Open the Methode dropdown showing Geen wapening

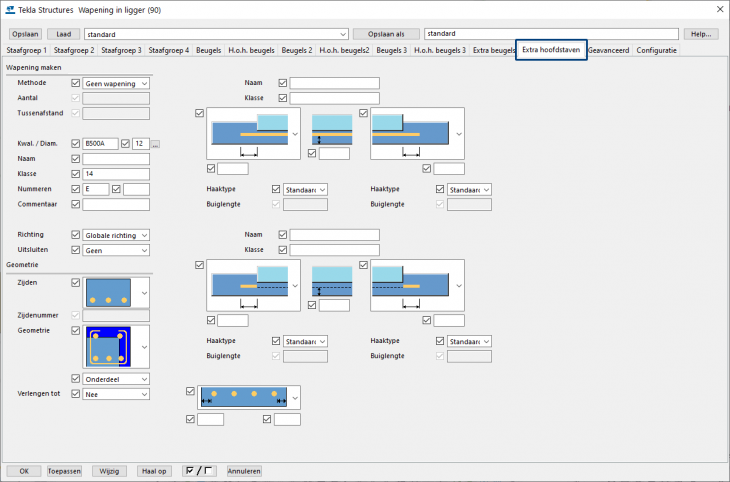[x=116, y=83]
